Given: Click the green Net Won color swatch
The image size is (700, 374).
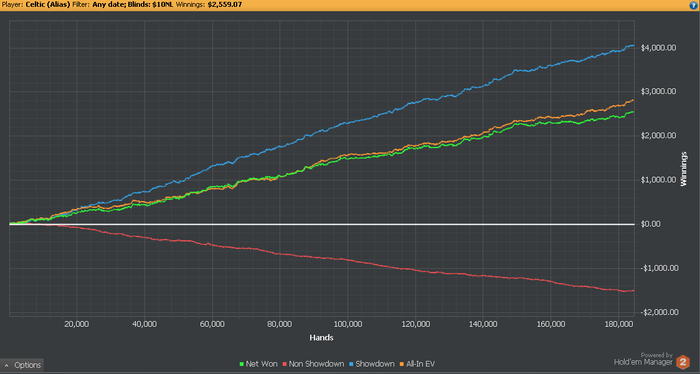Looking at the screenshot, I should 242,364.
